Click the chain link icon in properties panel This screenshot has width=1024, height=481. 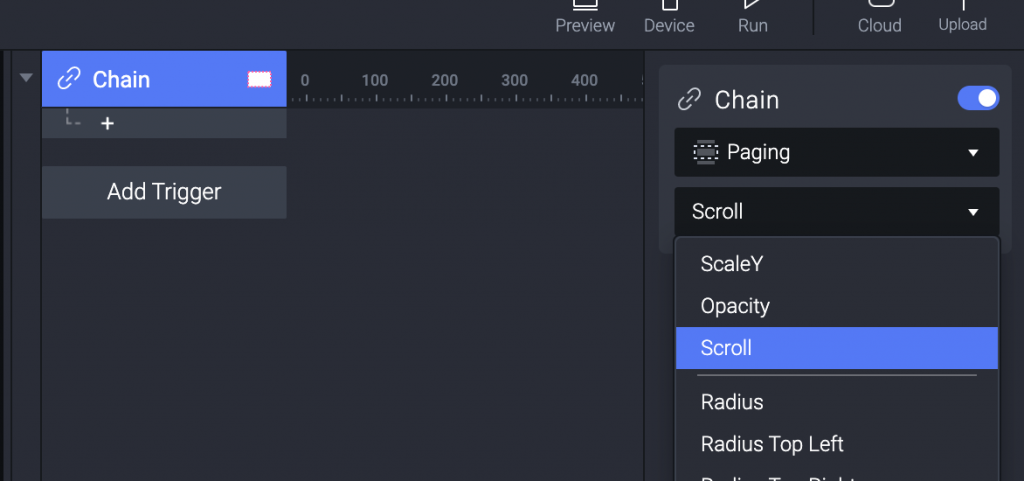(x=689, y=100)
